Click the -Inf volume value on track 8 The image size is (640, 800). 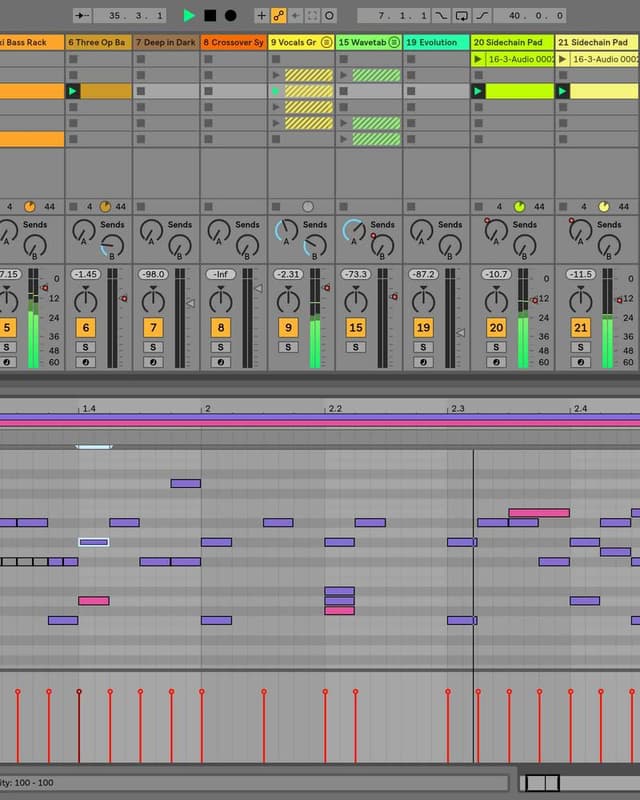[220, 274]
